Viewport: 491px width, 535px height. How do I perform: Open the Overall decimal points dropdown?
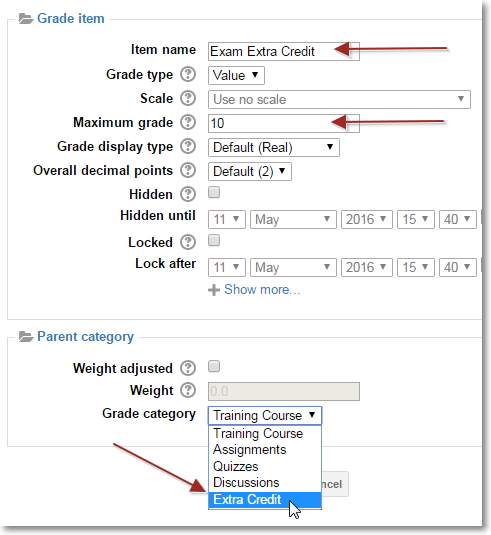click(250, 171)
